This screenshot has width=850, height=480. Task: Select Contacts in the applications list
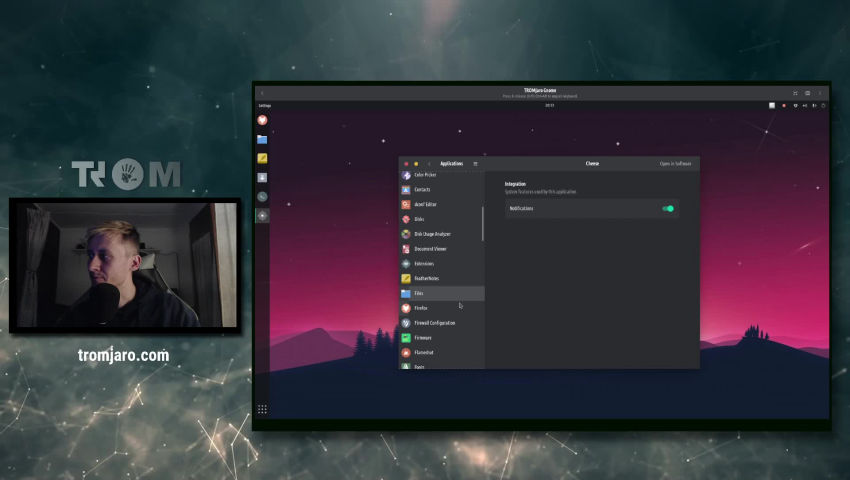[422, 189]
